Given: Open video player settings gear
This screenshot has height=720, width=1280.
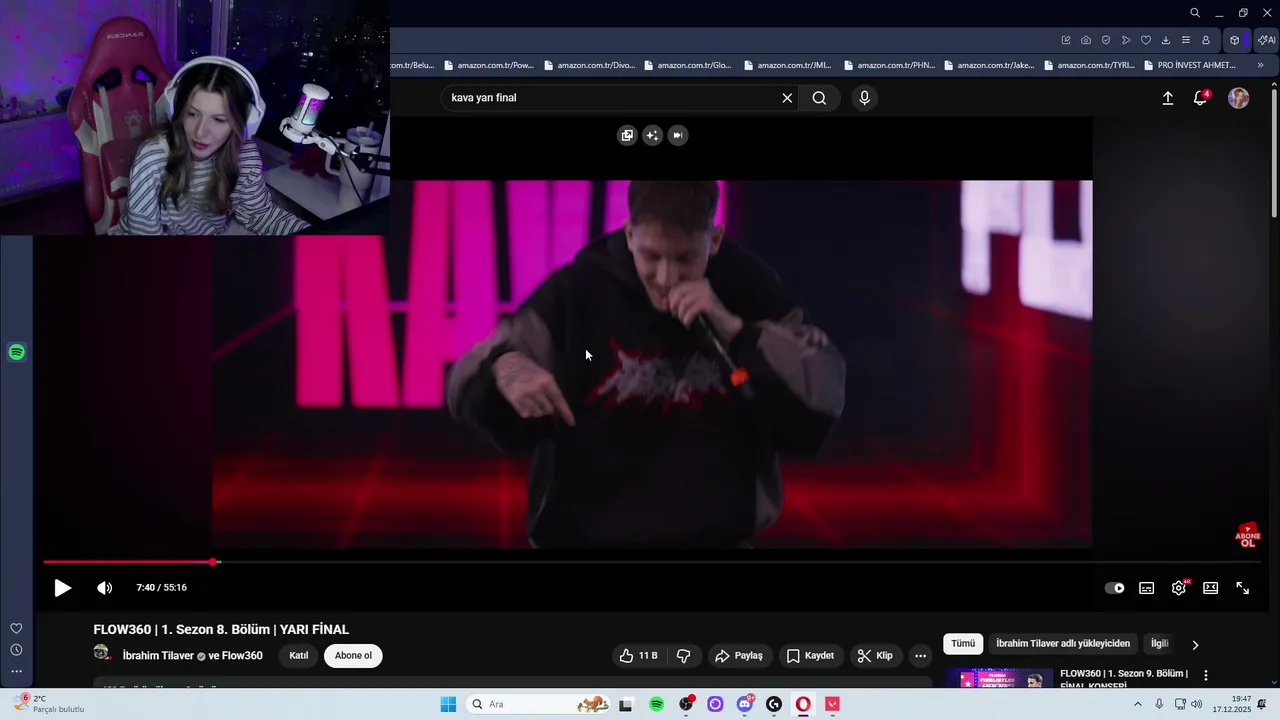Looking at the screenshot, I should [x=1179, y=588].
